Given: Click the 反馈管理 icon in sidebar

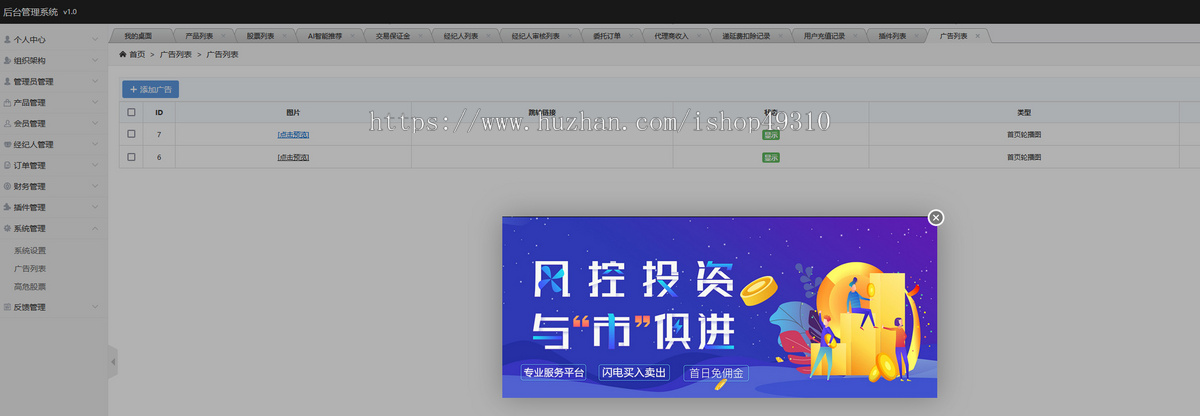Looking at the screenshot, I should click(7, 307).
